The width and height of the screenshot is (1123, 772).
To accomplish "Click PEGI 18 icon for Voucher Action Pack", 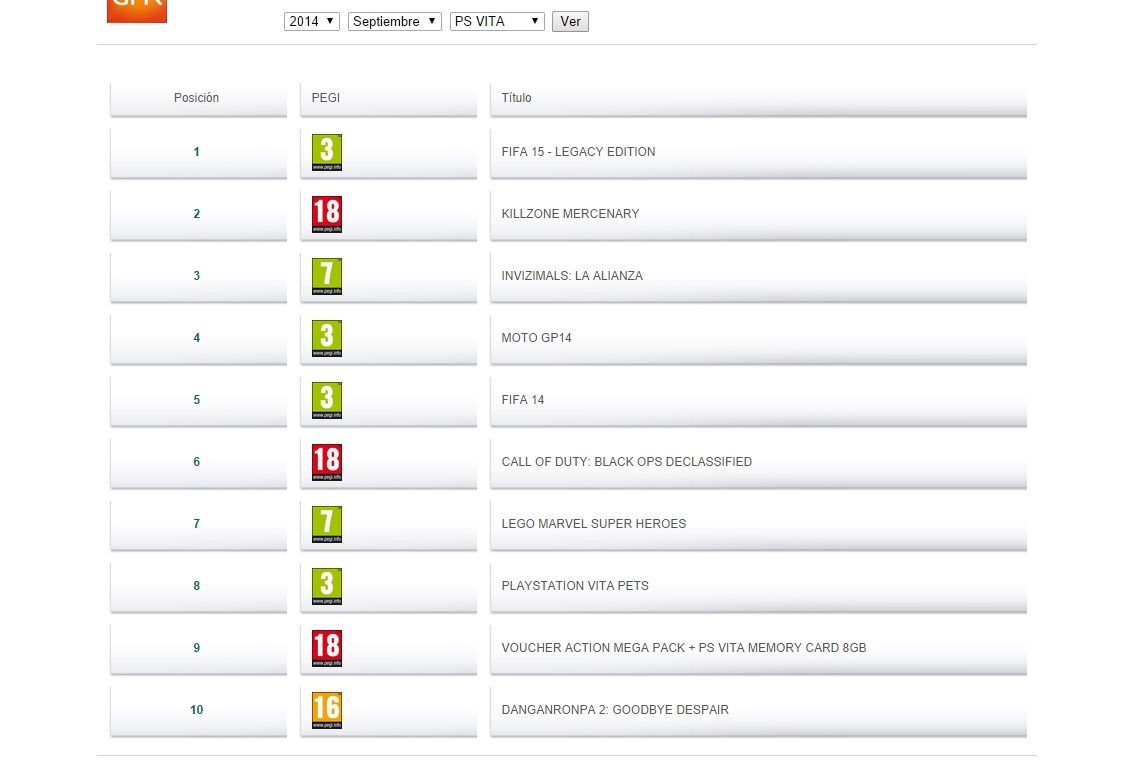I will pos(326,648).
